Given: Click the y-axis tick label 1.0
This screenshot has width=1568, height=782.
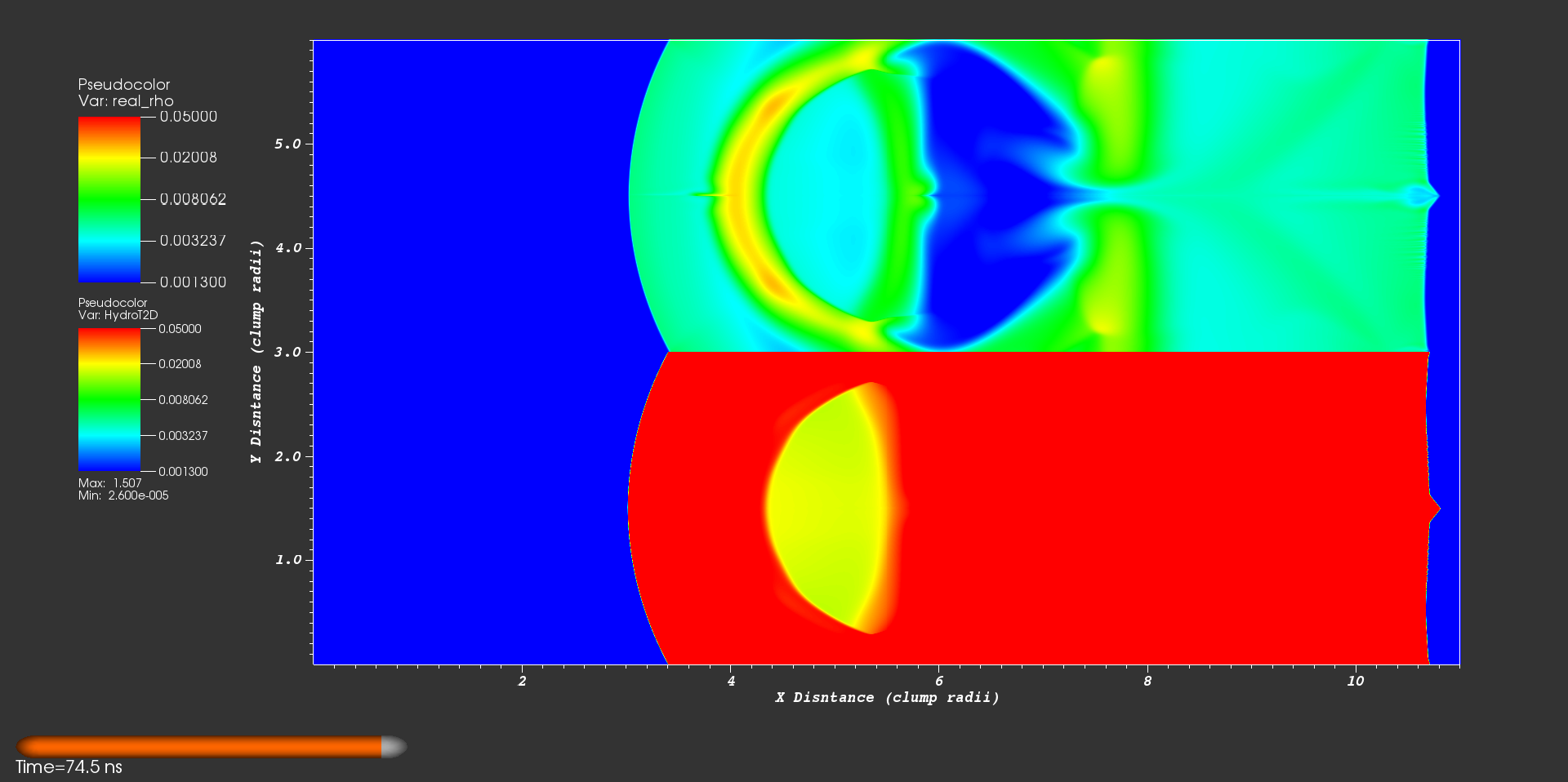Looking at the screenshot, I should tap(287, 560).
